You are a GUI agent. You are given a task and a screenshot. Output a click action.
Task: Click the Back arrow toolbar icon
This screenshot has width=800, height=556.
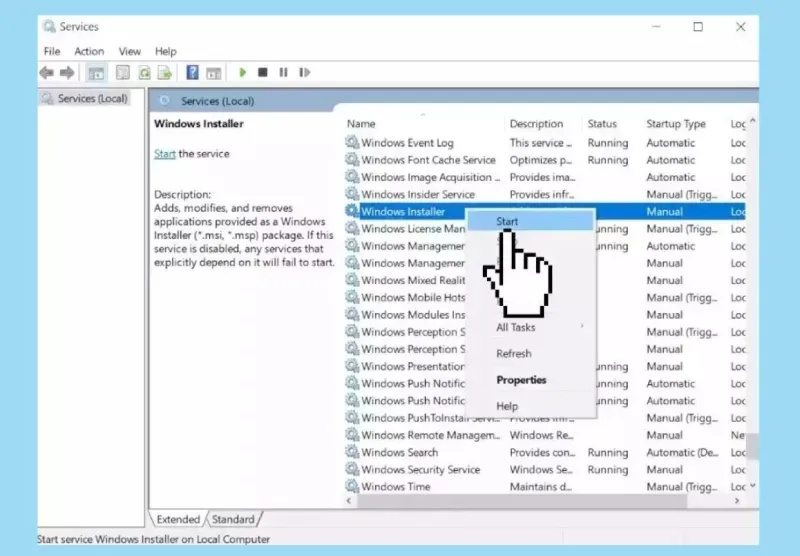pos(47,73)
